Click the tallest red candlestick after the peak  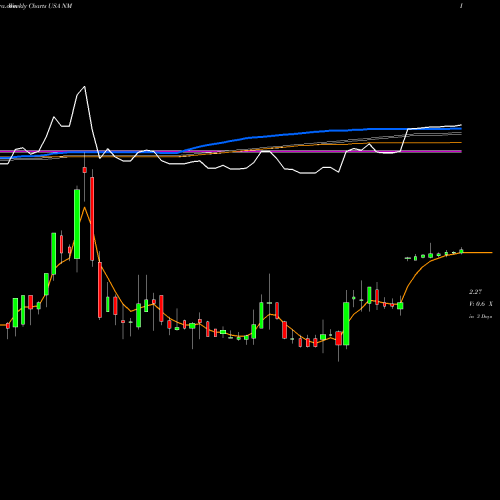pos(92,219)
